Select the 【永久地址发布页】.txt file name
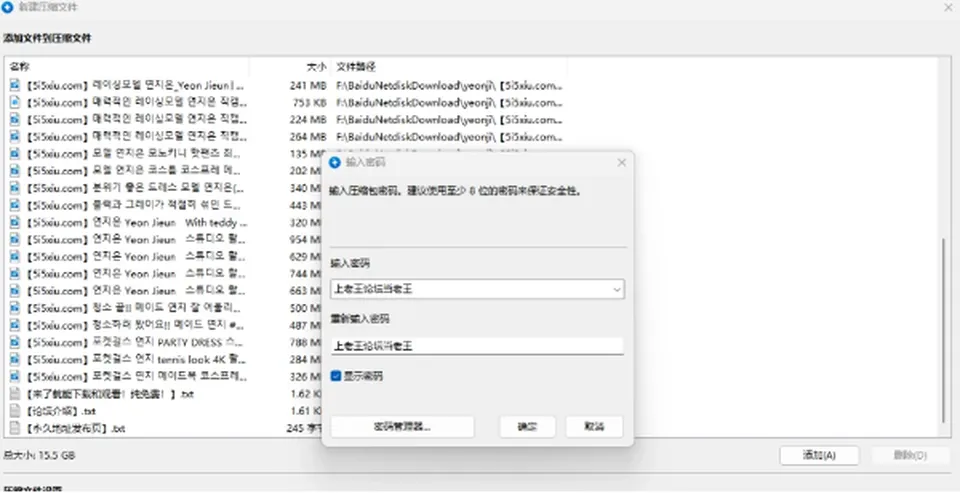Screen dimensions: 960x493 click(75, 428)
